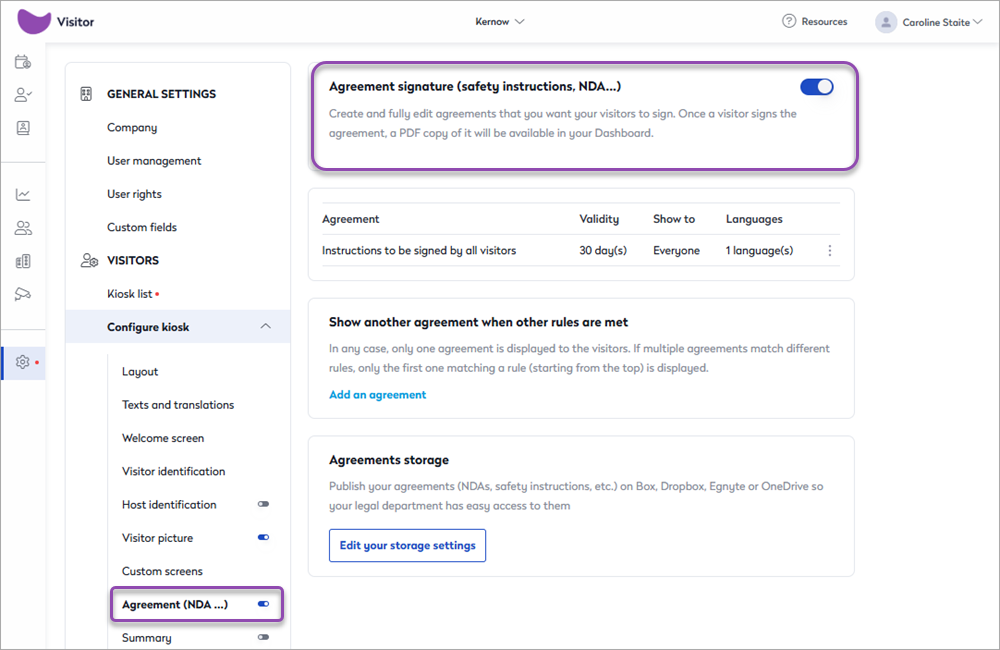Click the group of people sidebar icon
The image size is (1000, 650).
(22, 228)
